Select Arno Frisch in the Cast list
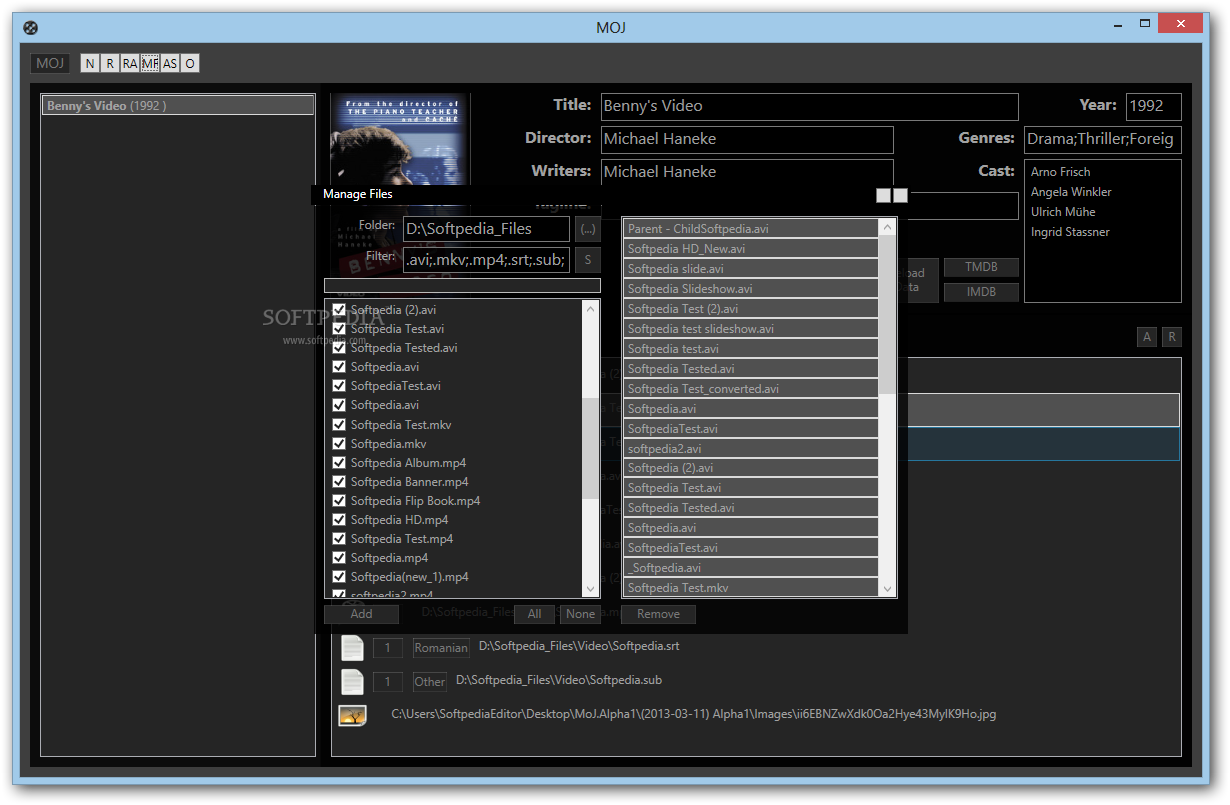Viewport: 1230px width, 805px height. pos(1060,172)
